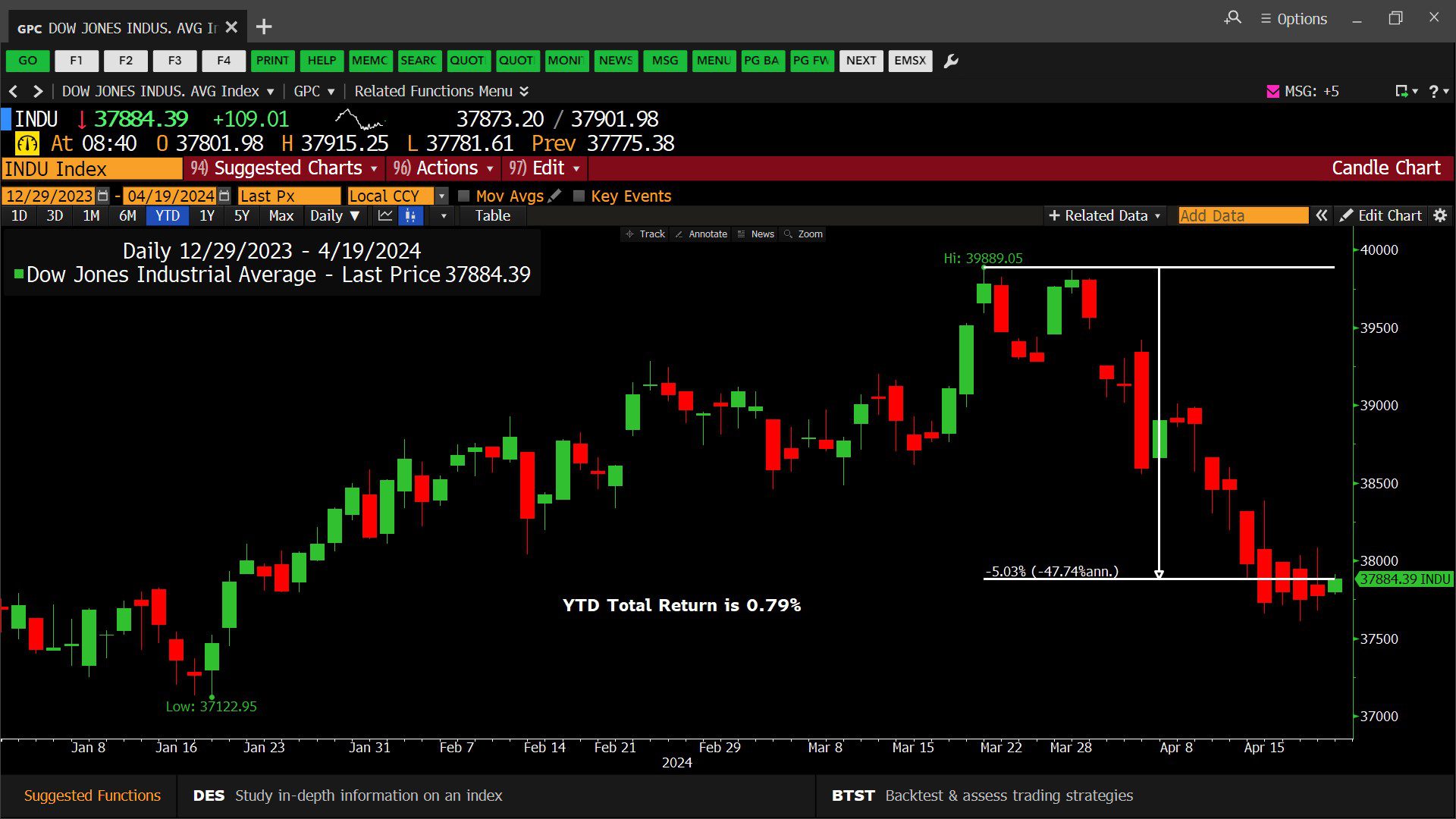Open the Options menu

pyautogui.click(x=1294, y=19)
